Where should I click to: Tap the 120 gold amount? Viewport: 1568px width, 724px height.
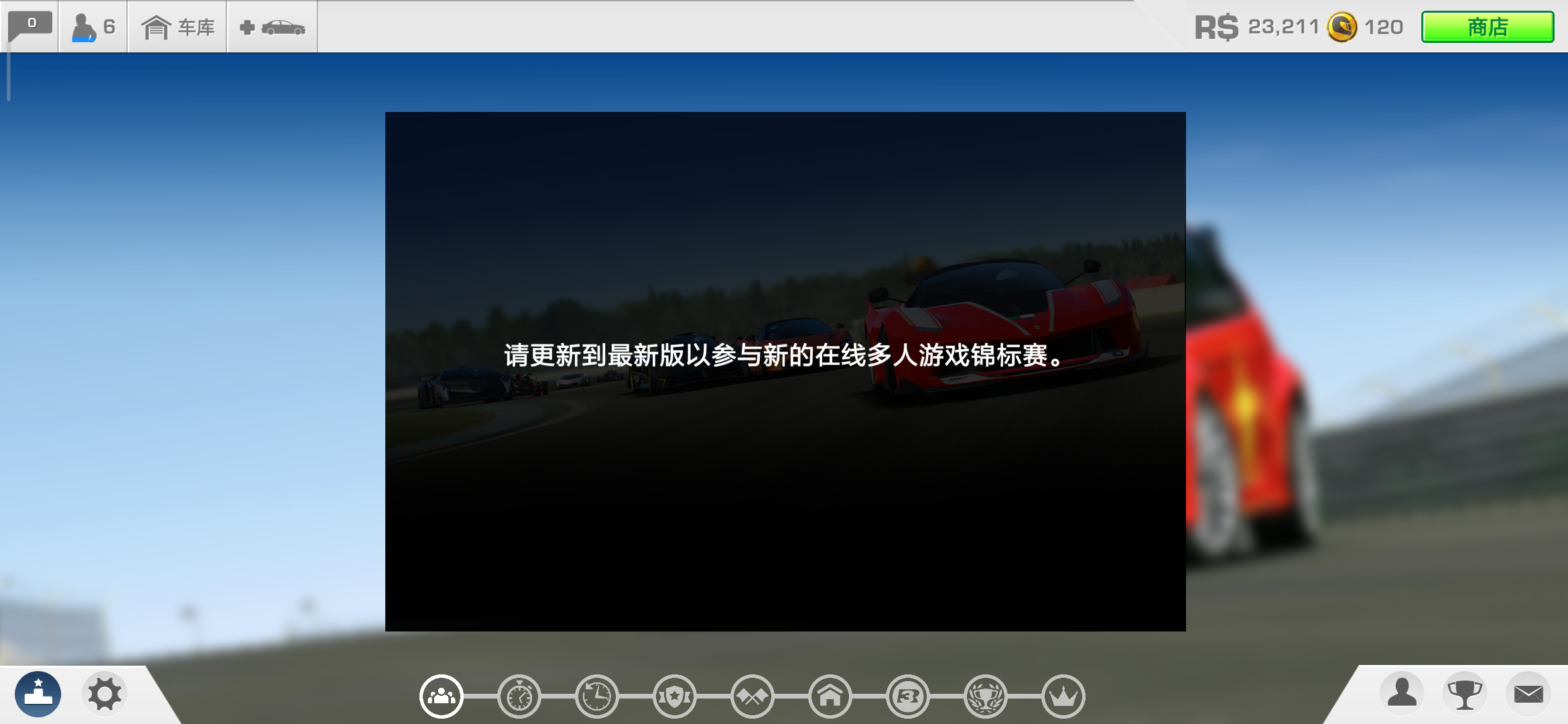coord(1384,27)
